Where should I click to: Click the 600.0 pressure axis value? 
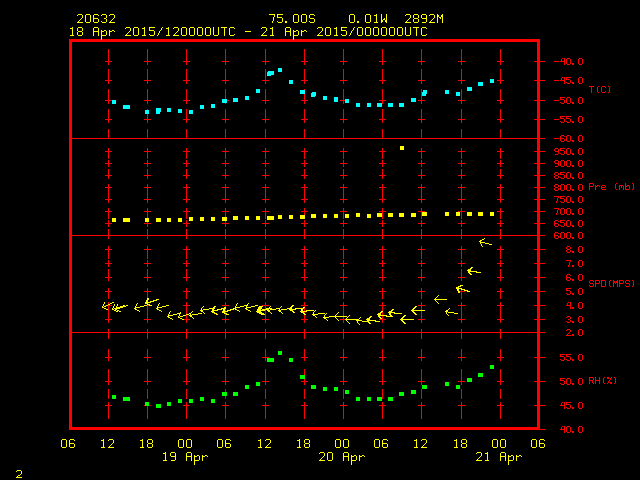tap(569, 236)
